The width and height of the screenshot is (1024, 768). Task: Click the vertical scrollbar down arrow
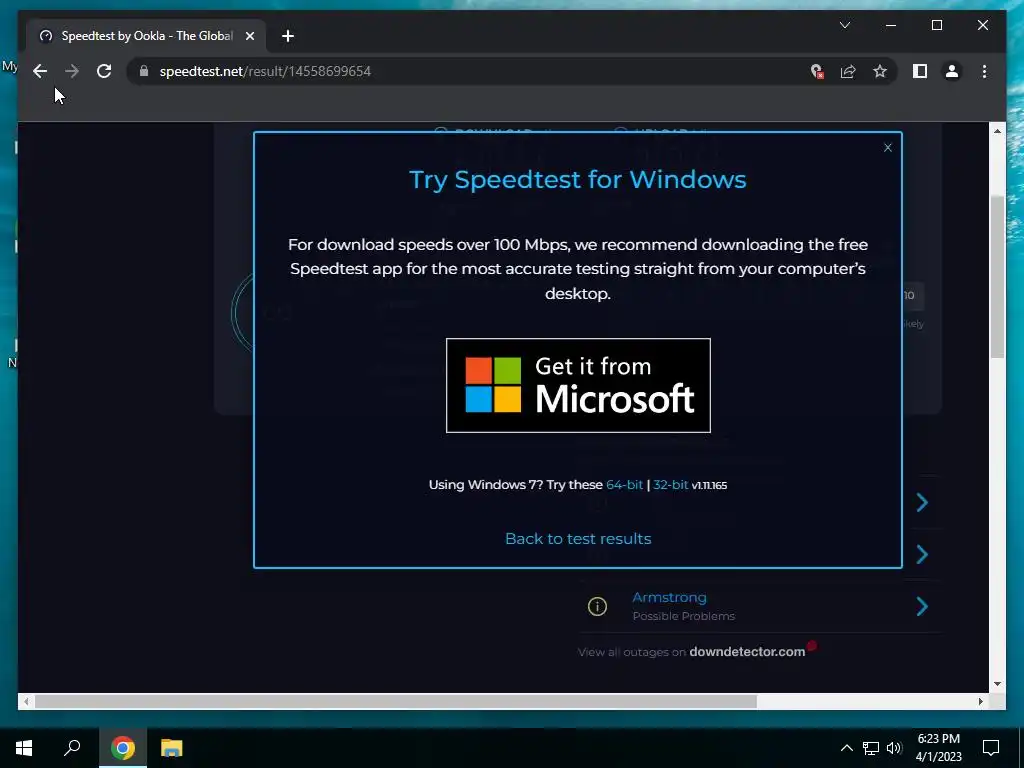pyautogui.click(x=997, y=684)
